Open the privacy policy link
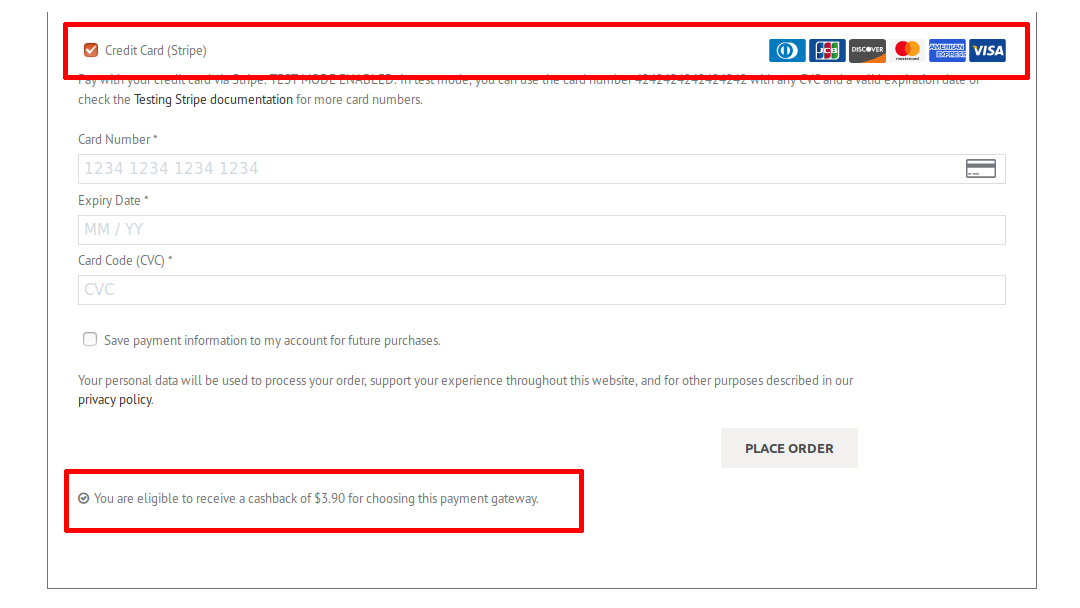Image resolution: width=1080 pixels, height=608 pixels. [115, 400]
